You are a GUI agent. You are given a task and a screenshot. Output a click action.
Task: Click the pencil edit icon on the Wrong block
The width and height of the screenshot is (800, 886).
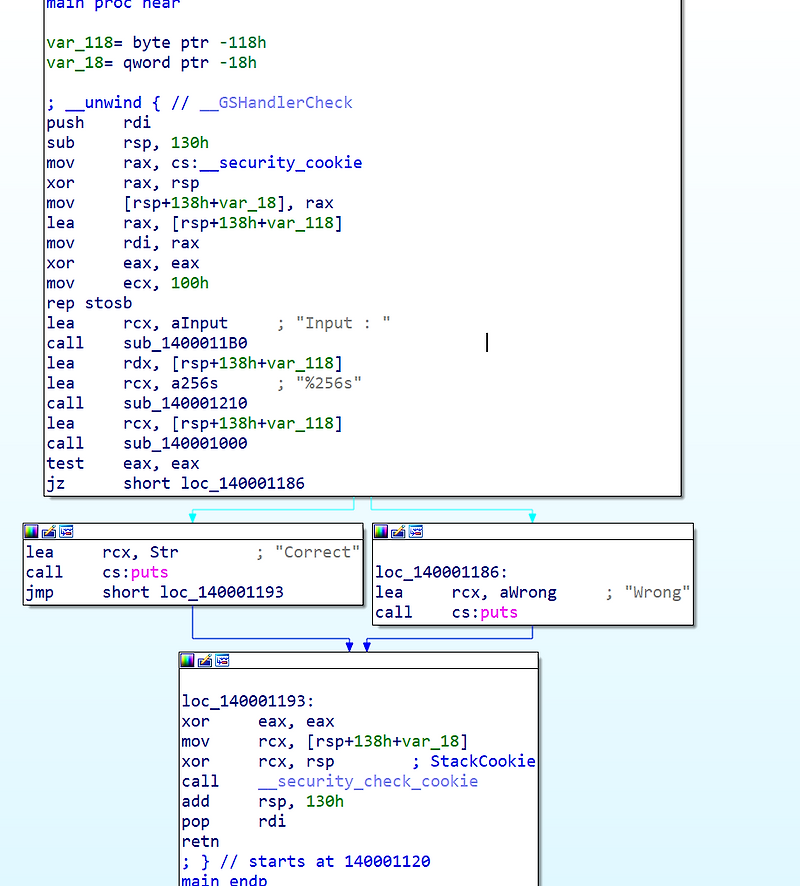tap(397, 531)
